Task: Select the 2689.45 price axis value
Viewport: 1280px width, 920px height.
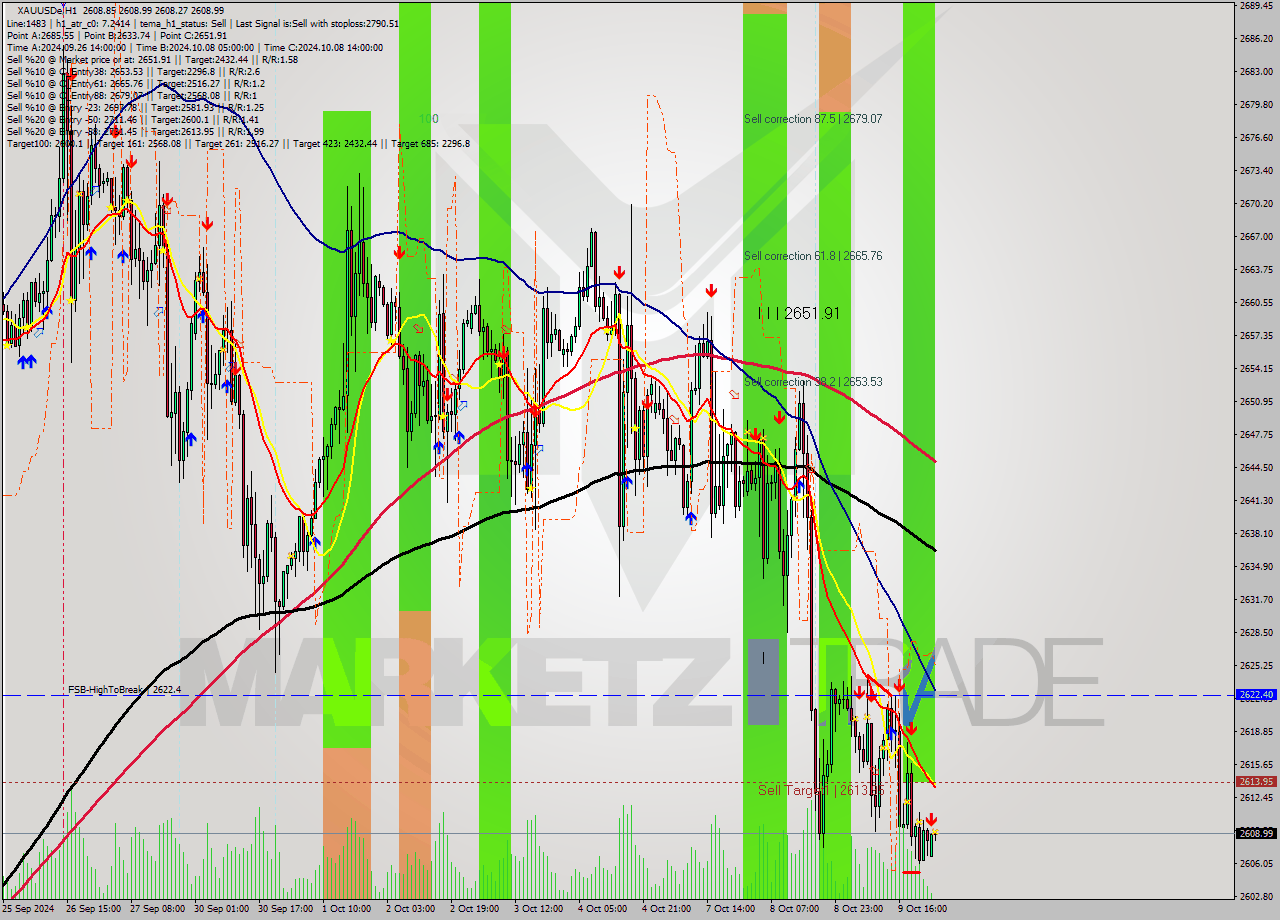Action: (x=1256, y=5)
